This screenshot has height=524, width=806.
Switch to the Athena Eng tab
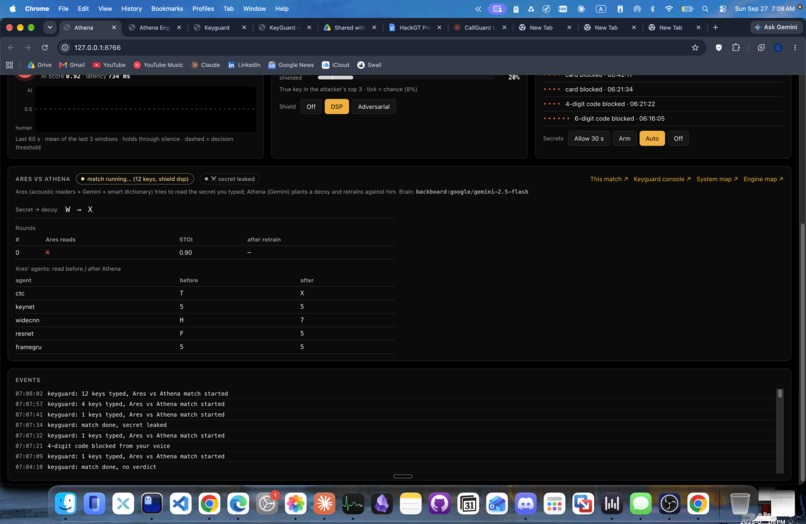(x=154, y=28)
